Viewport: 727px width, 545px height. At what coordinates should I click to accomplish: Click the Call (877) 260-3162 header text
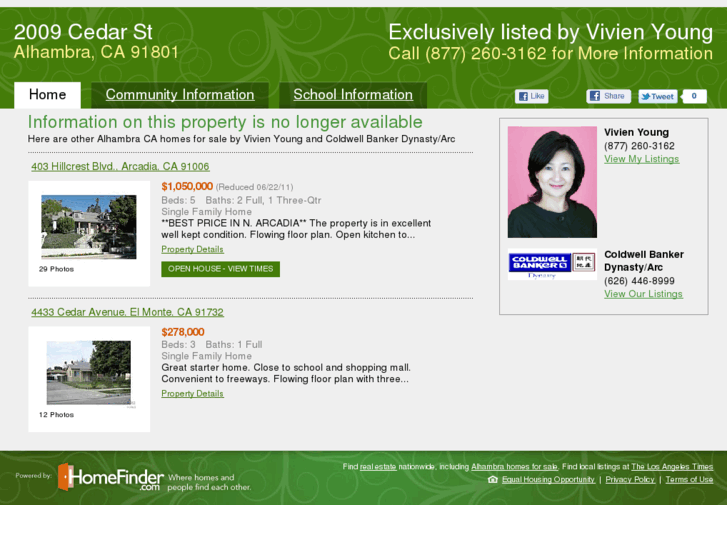pyautogui.click(x=550, y=53)
